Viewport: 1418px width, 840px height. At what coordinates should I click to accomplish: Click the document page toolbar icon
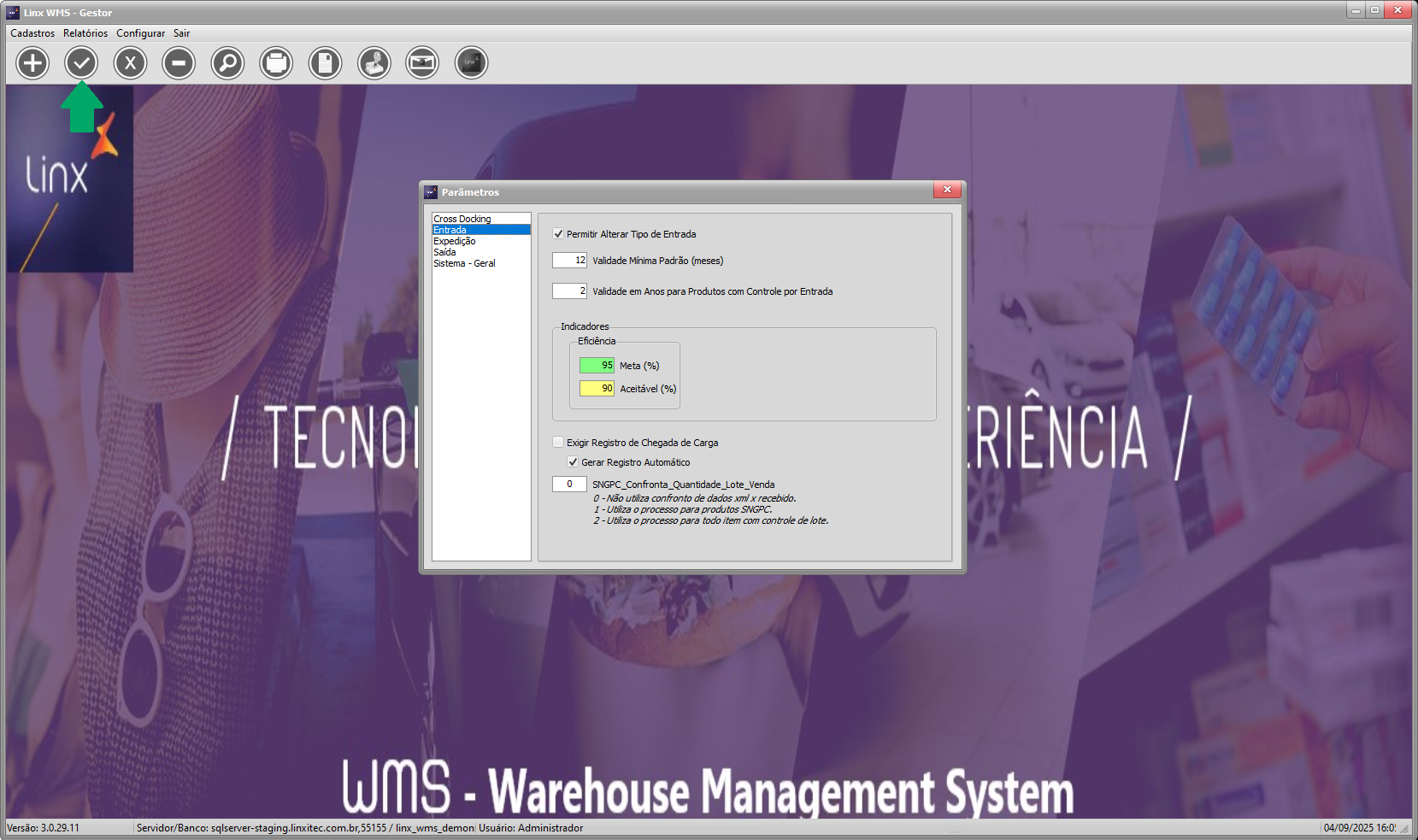pos(325,62)
